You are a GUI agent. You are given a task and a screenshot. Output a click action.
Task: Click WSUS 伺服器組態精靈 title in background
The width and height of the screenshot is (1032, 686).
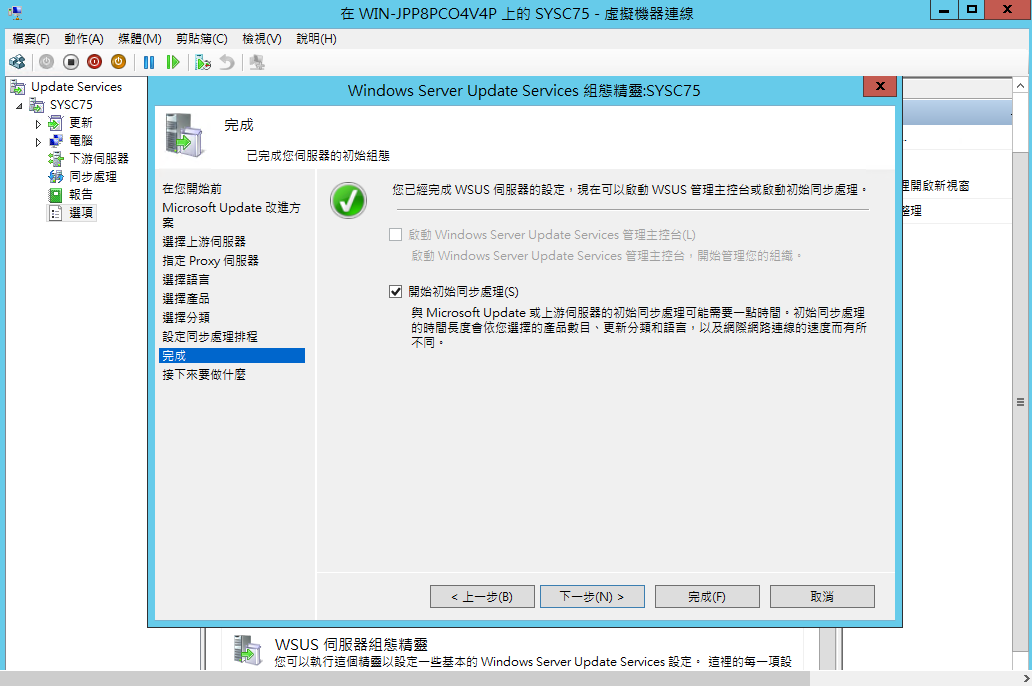(x=351, y=644)
